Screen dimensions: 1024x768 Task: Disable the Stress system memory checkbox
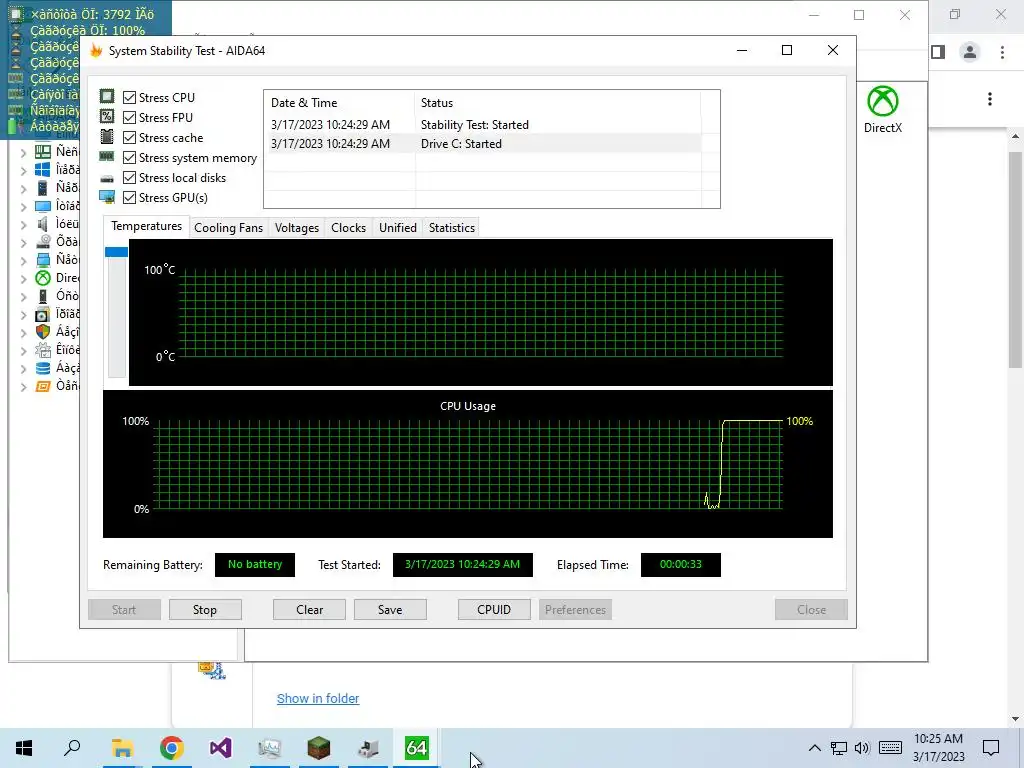129,157
